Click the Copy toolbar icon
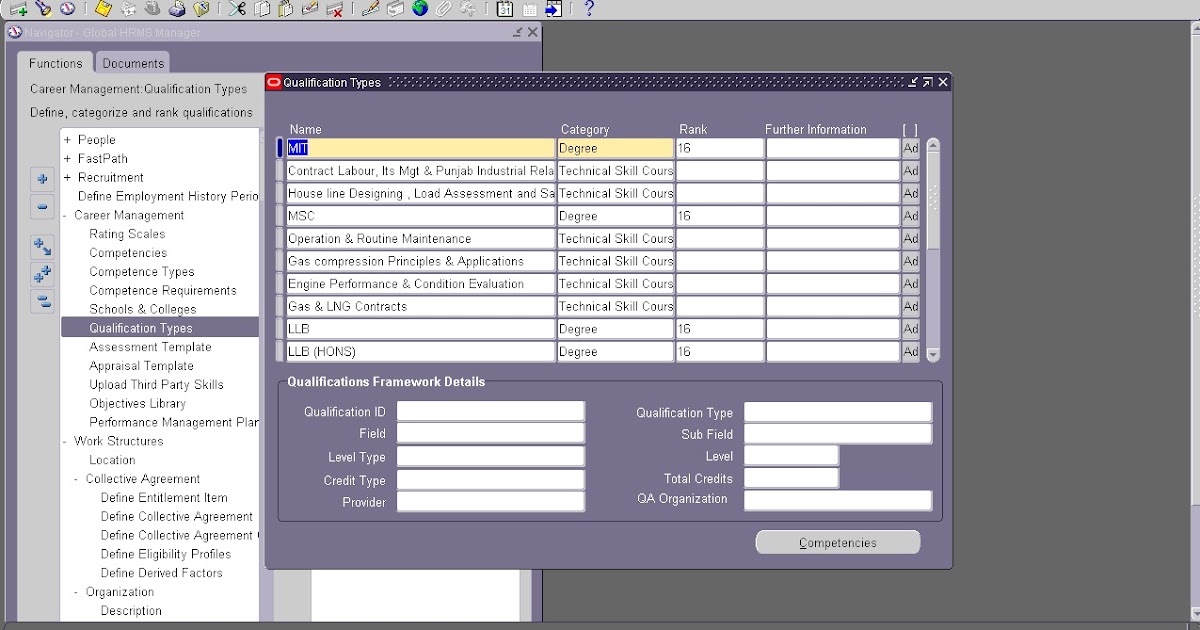1200x630 pixels. click(x=261, y=8)
